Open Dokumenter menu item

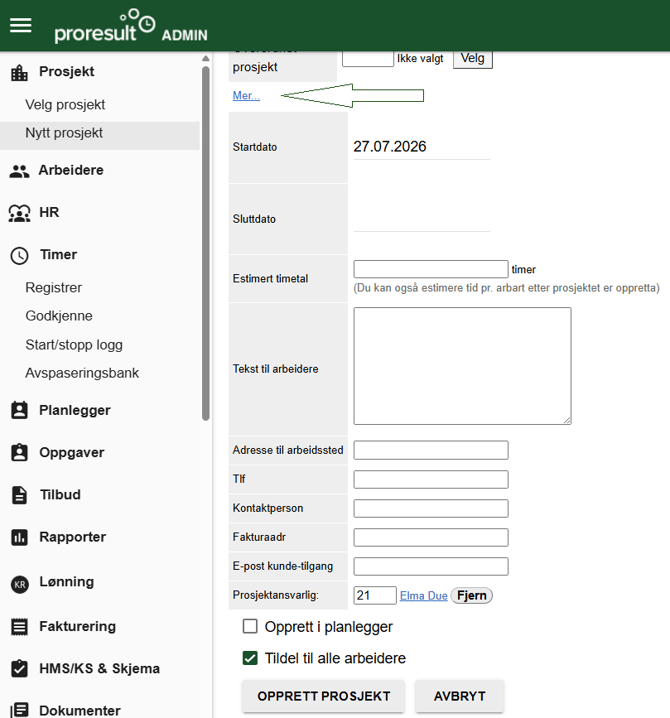(x=80, y=710)
